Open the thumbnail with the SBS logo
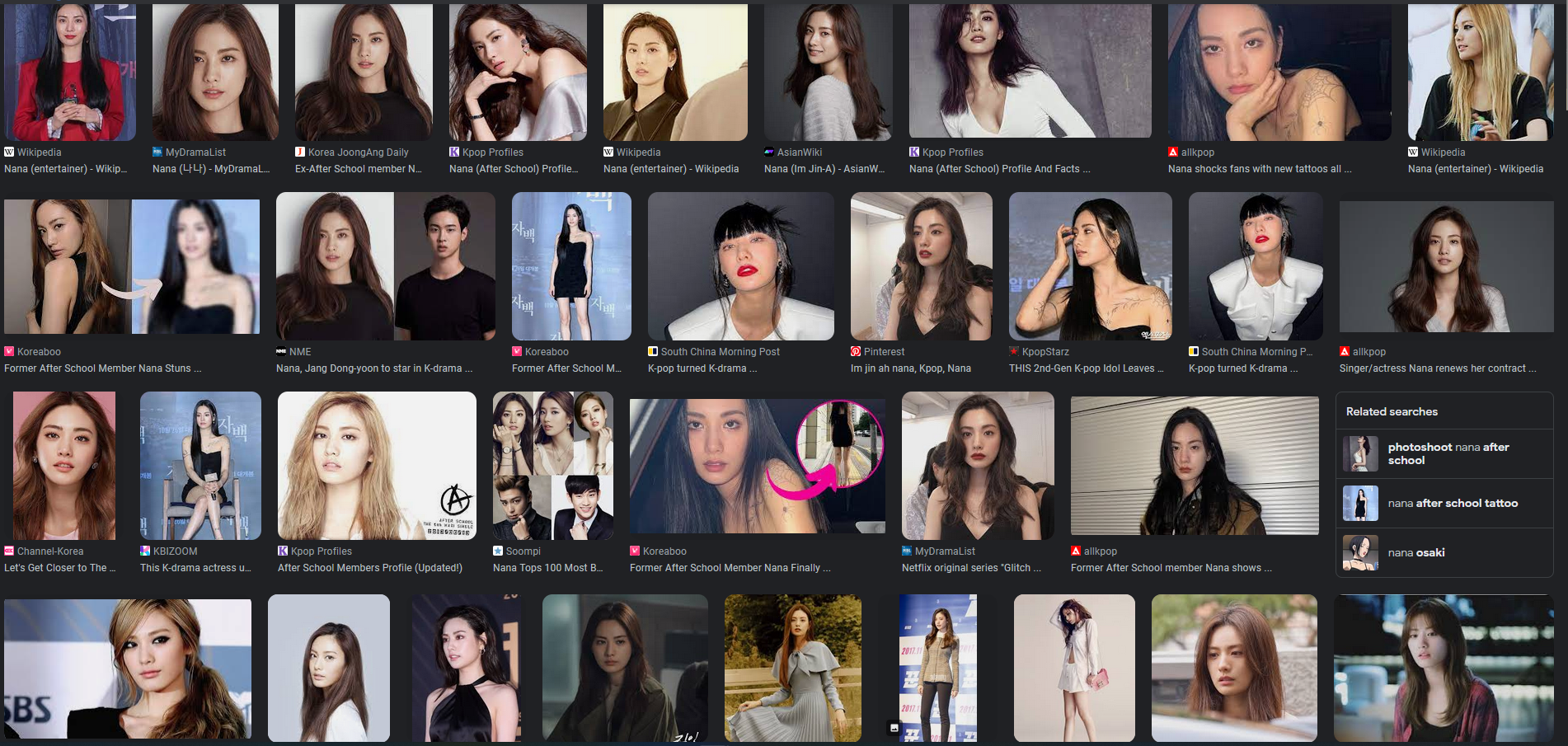The height and width of the screenshot is (746, 1568). (x=128, y=669)
